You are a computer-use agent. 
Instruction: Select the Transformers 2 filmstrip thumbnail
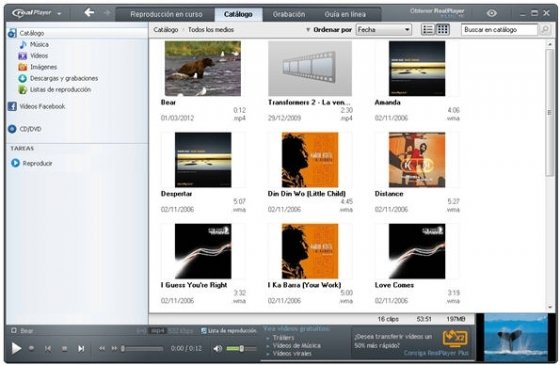point(310,68)
